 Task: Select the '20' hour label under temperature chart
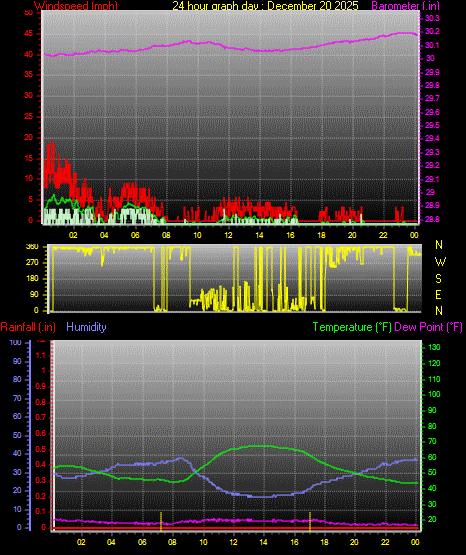[355, 542]
